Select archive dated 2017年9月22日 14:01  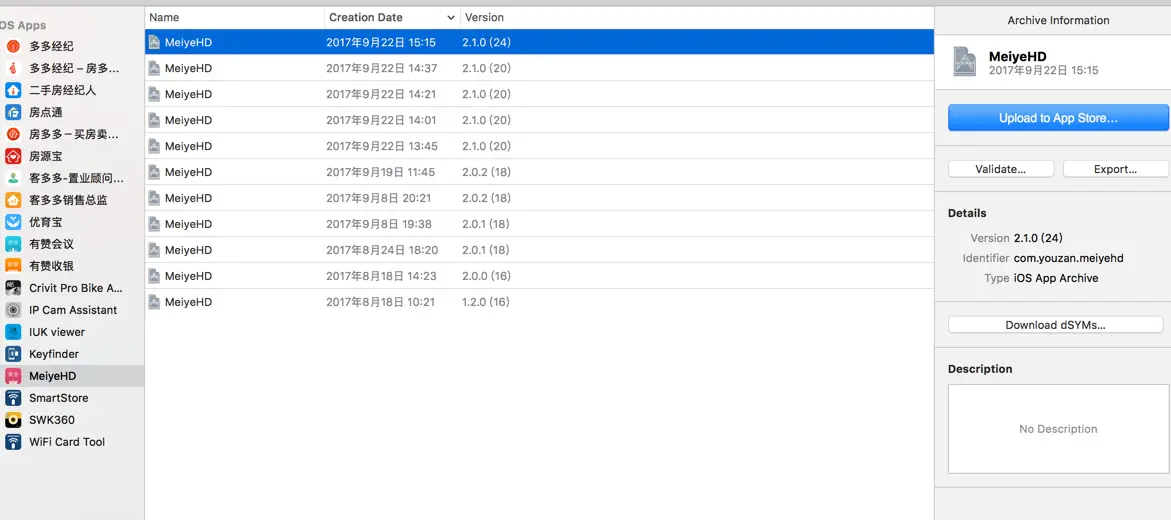[x=539, y=120]
